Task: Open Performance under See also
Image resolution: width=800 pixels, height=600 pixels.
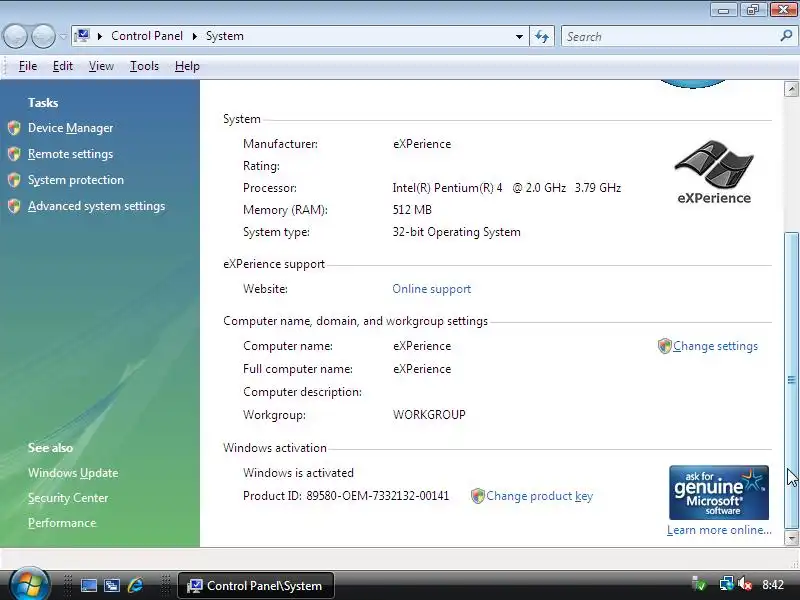Action: click(x=62, y=523)
